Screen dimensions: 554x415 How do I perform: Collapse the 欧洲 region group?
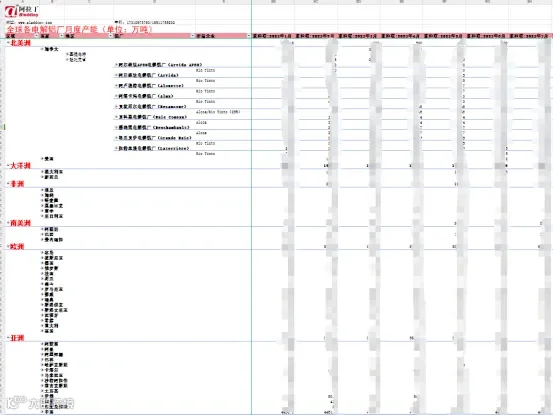click(x=8, y=246)
